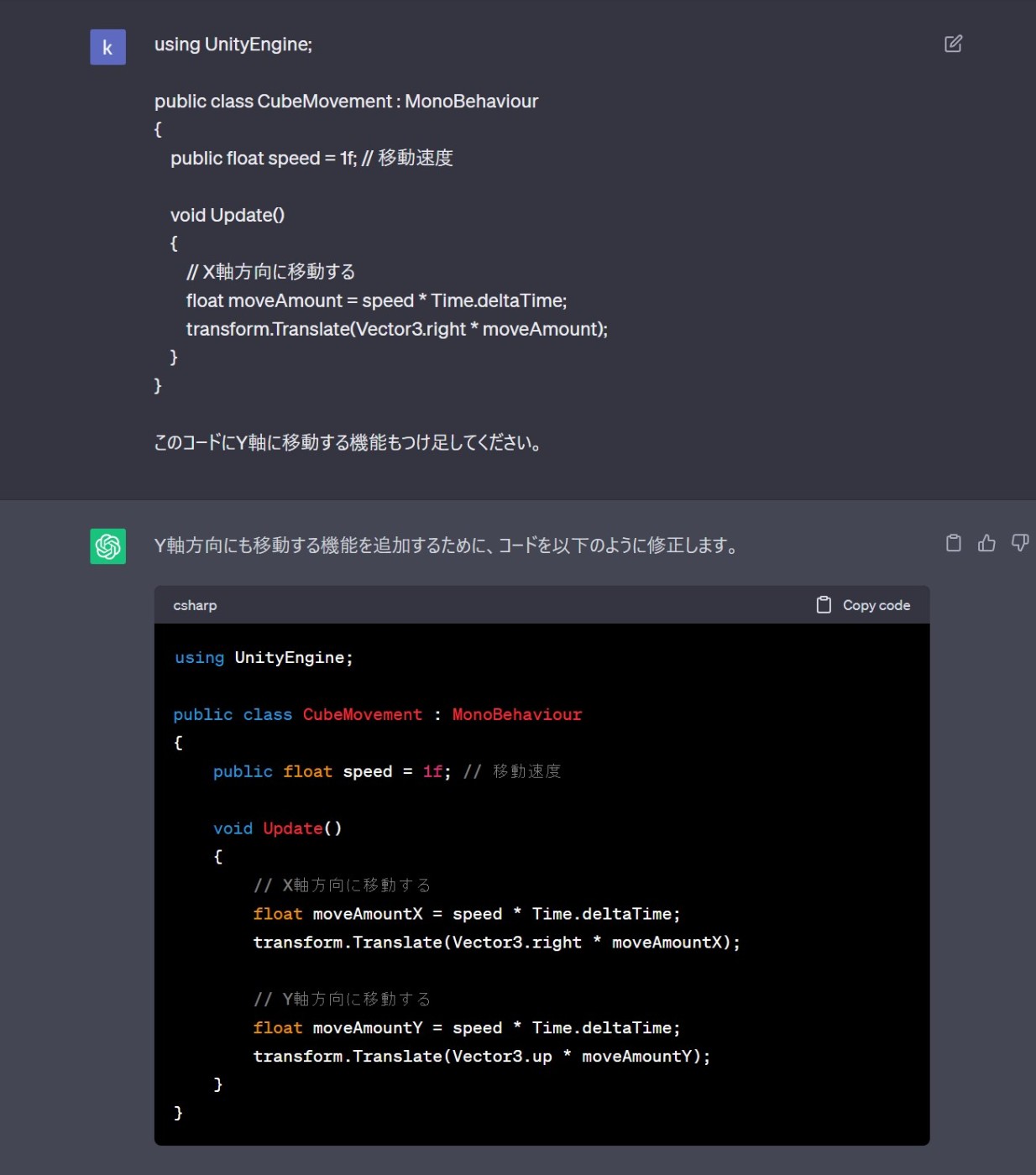Viewport: 1036px width, 1175px height.
Task: Click the ChatGPT logo avatar
Action: coord(107,546)
